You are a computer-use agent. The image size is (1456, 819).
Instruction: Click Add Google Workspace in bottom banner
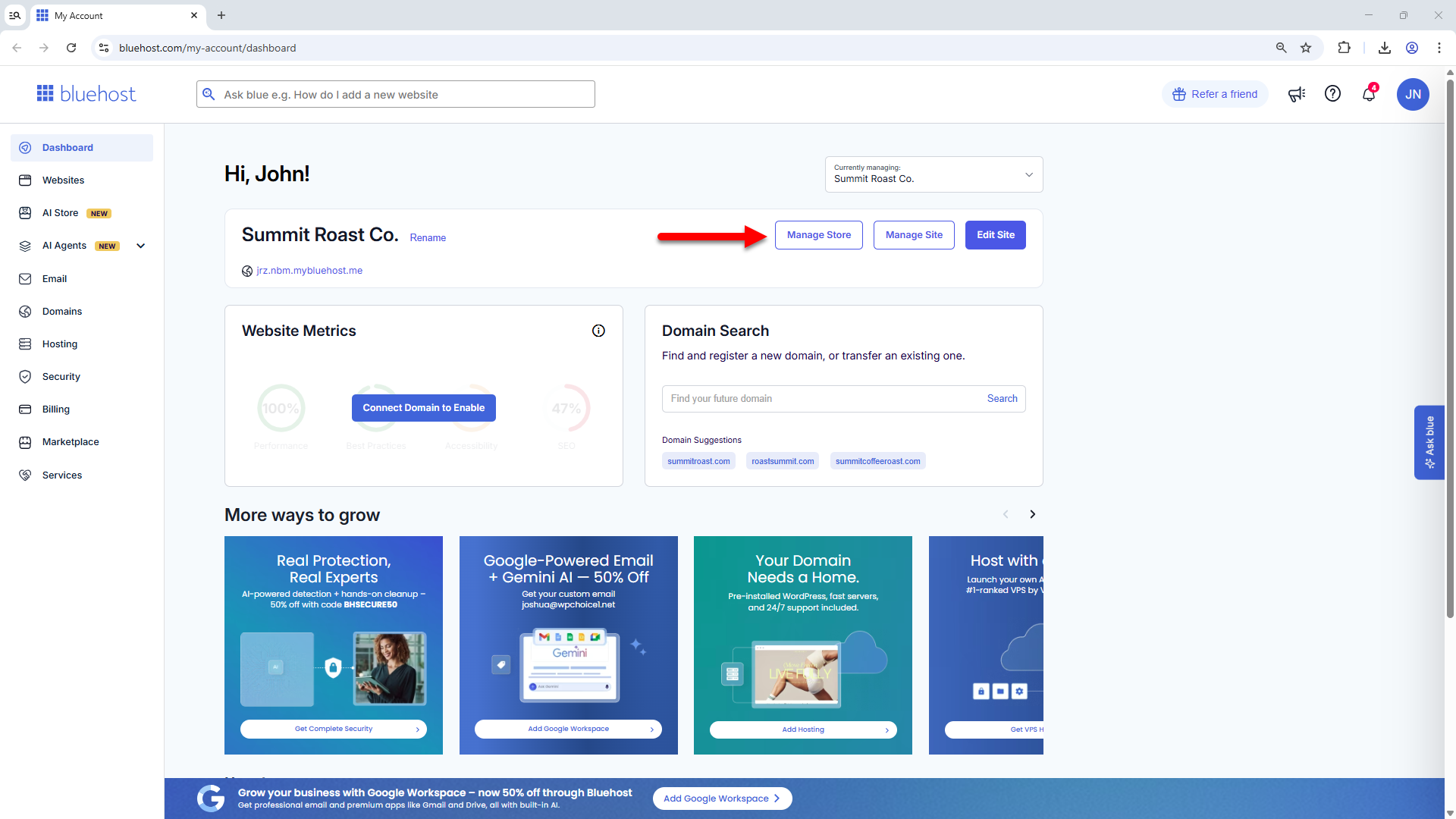(x=722, y=799)
